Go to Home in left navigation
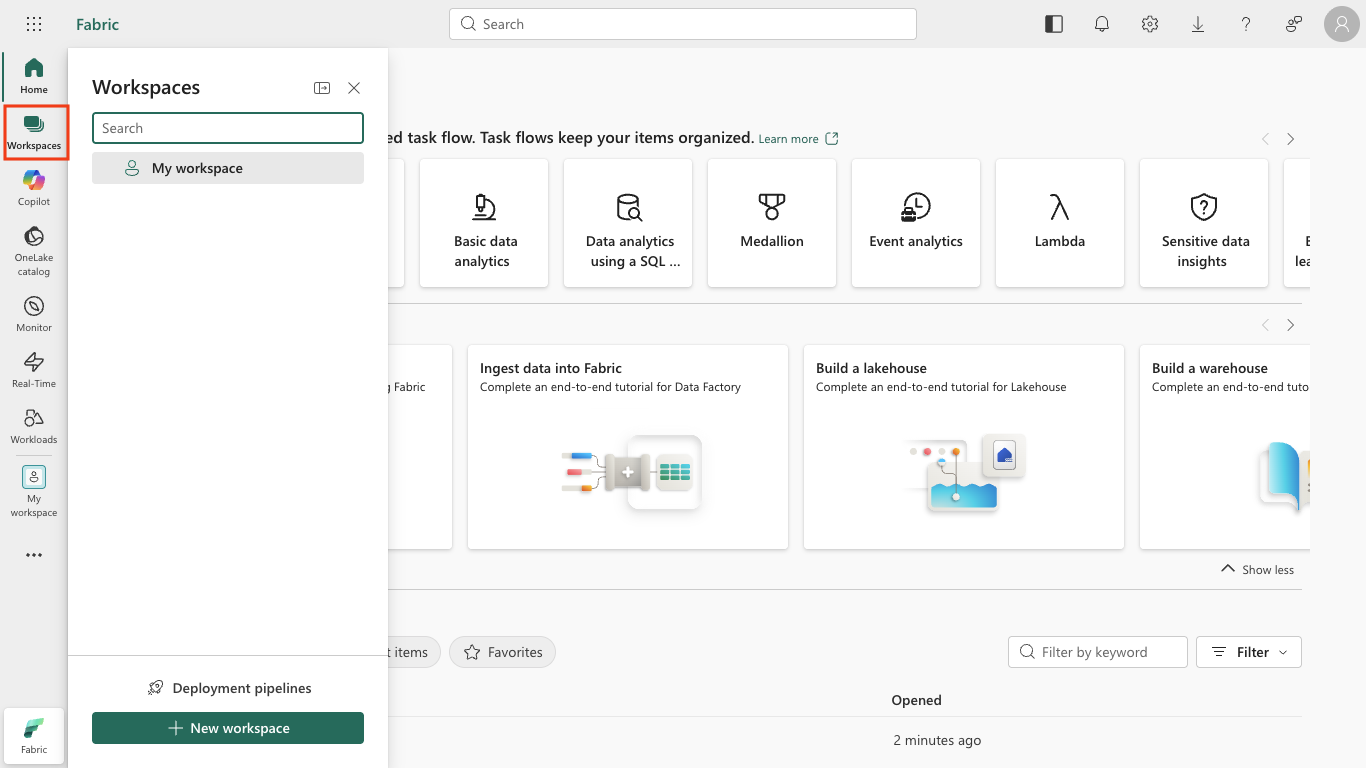The height and width of the screenshot is (768, 1366). 34,76
